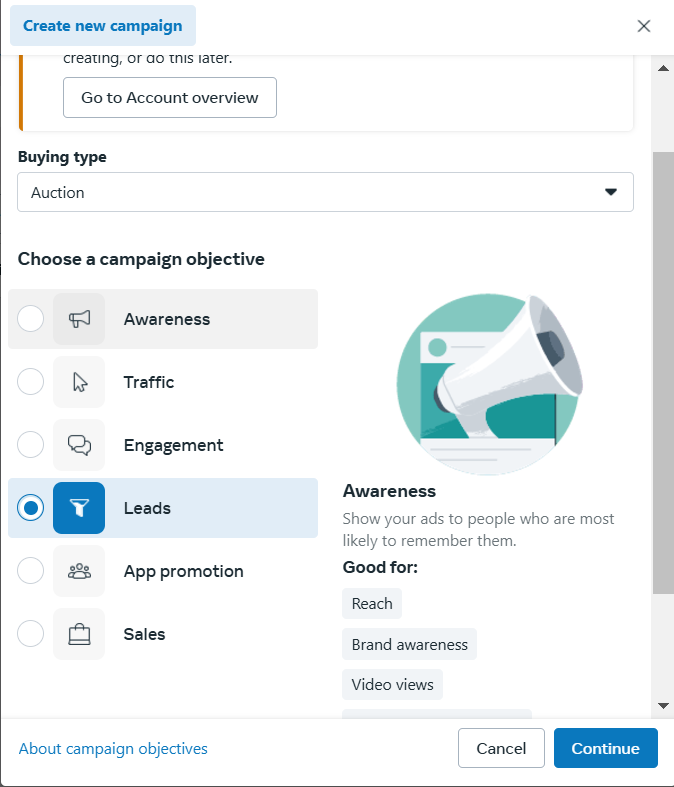Click the vertical scrollbar thumb

pos(663,373)
